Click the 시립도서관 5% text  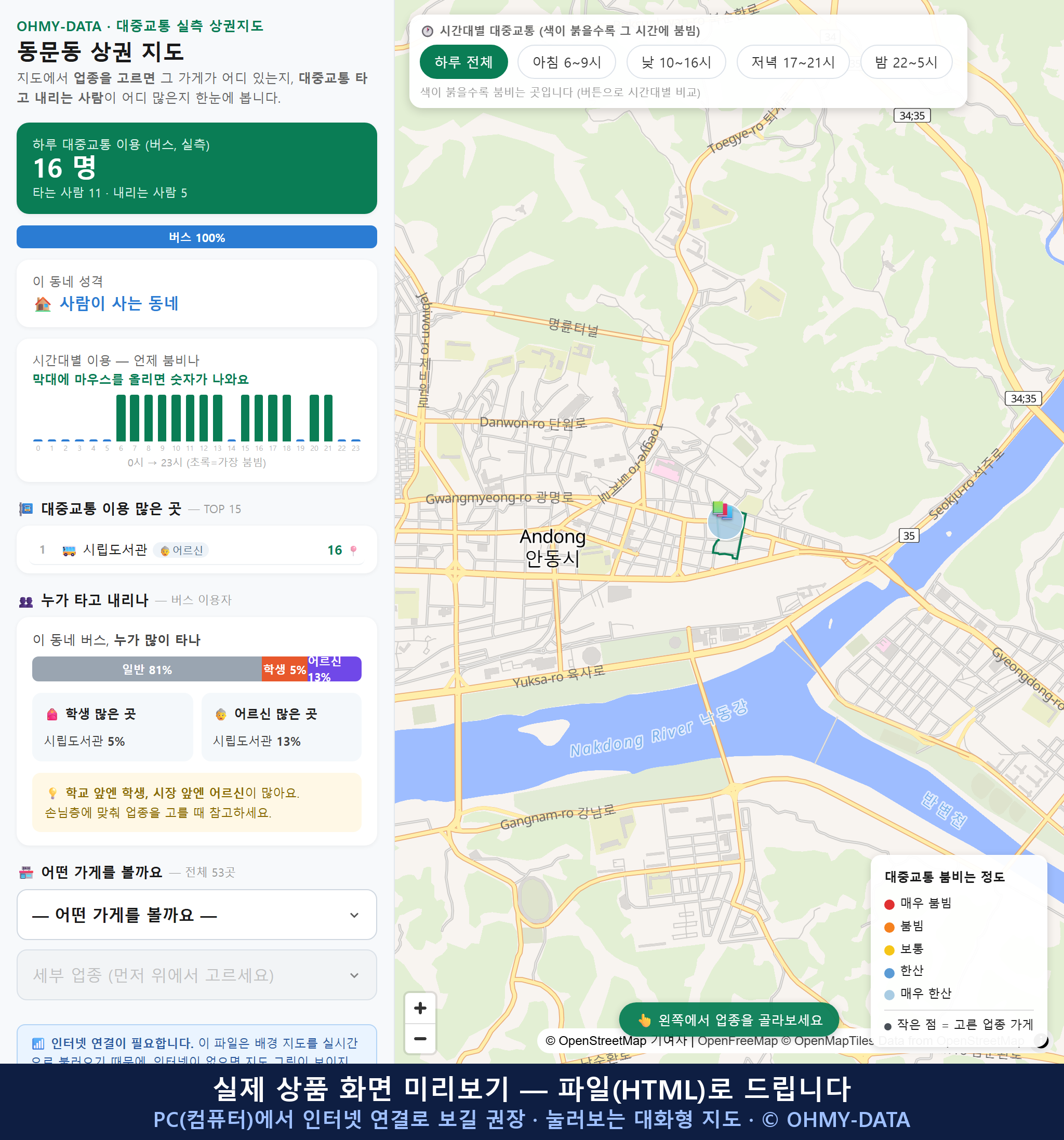(84, 742)
